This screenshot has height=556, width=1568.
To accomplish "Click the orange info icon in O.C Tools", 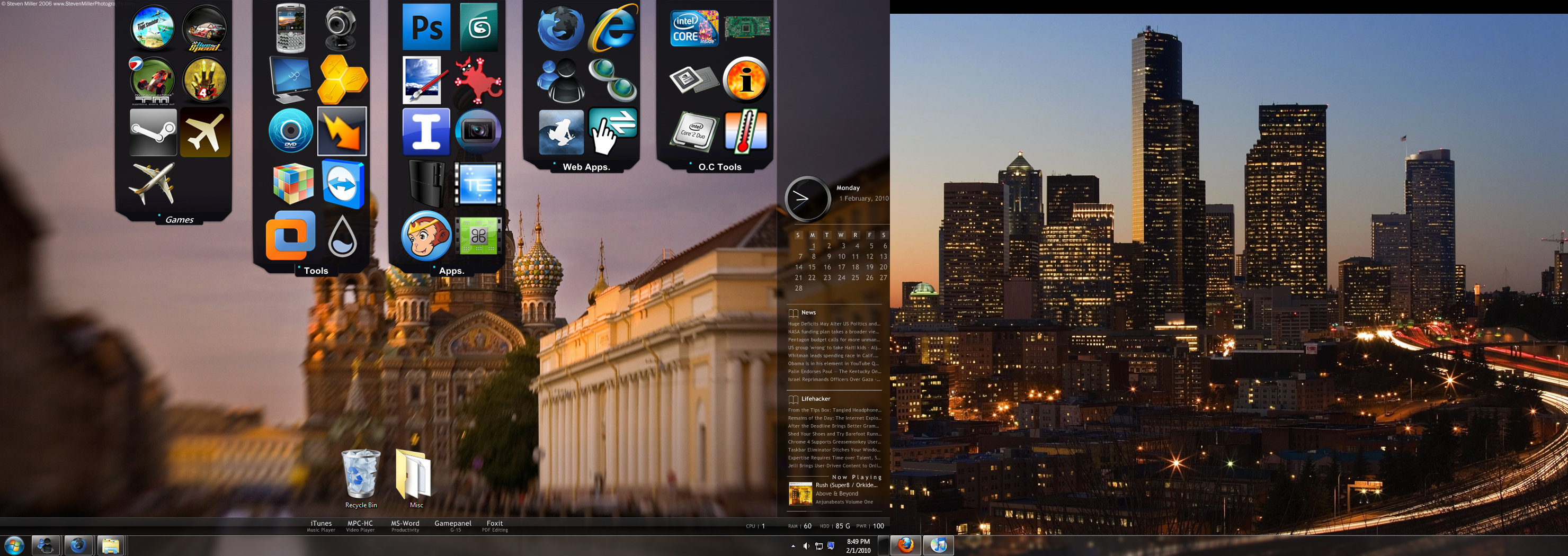I will click(746, 79).
